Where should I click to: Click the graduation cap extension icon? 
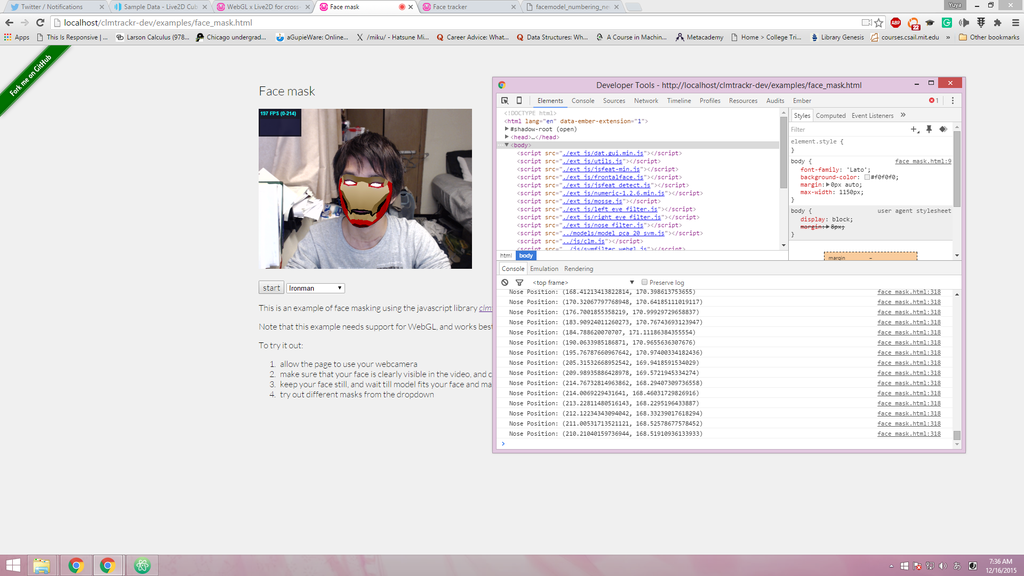(x=930, y=22)
